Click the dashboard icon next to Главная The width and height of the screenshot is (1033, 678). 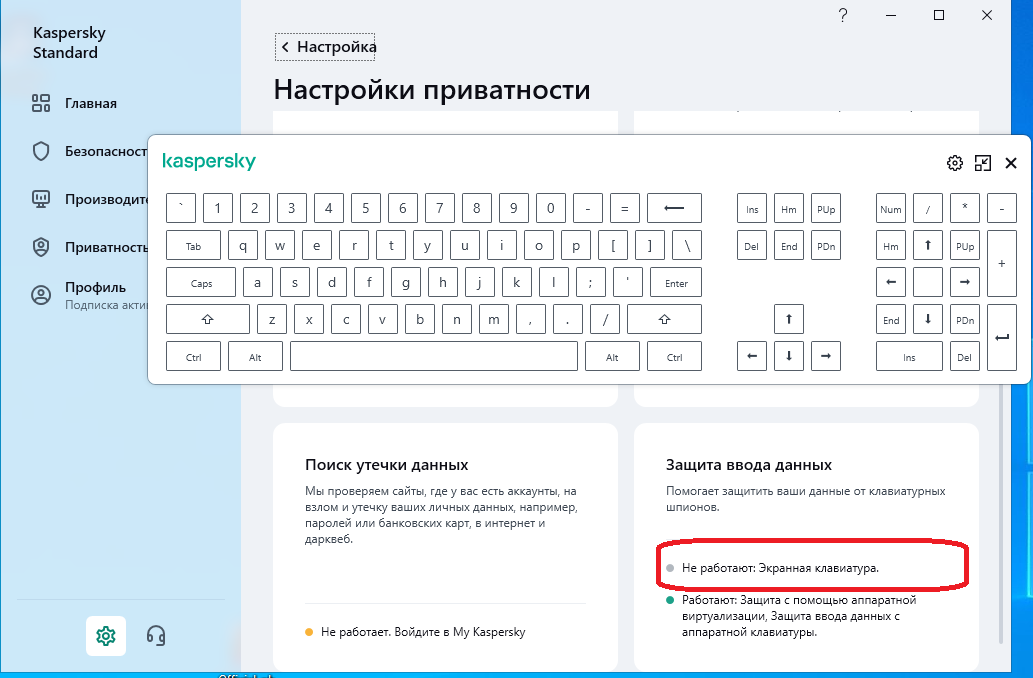coord(41,103)
